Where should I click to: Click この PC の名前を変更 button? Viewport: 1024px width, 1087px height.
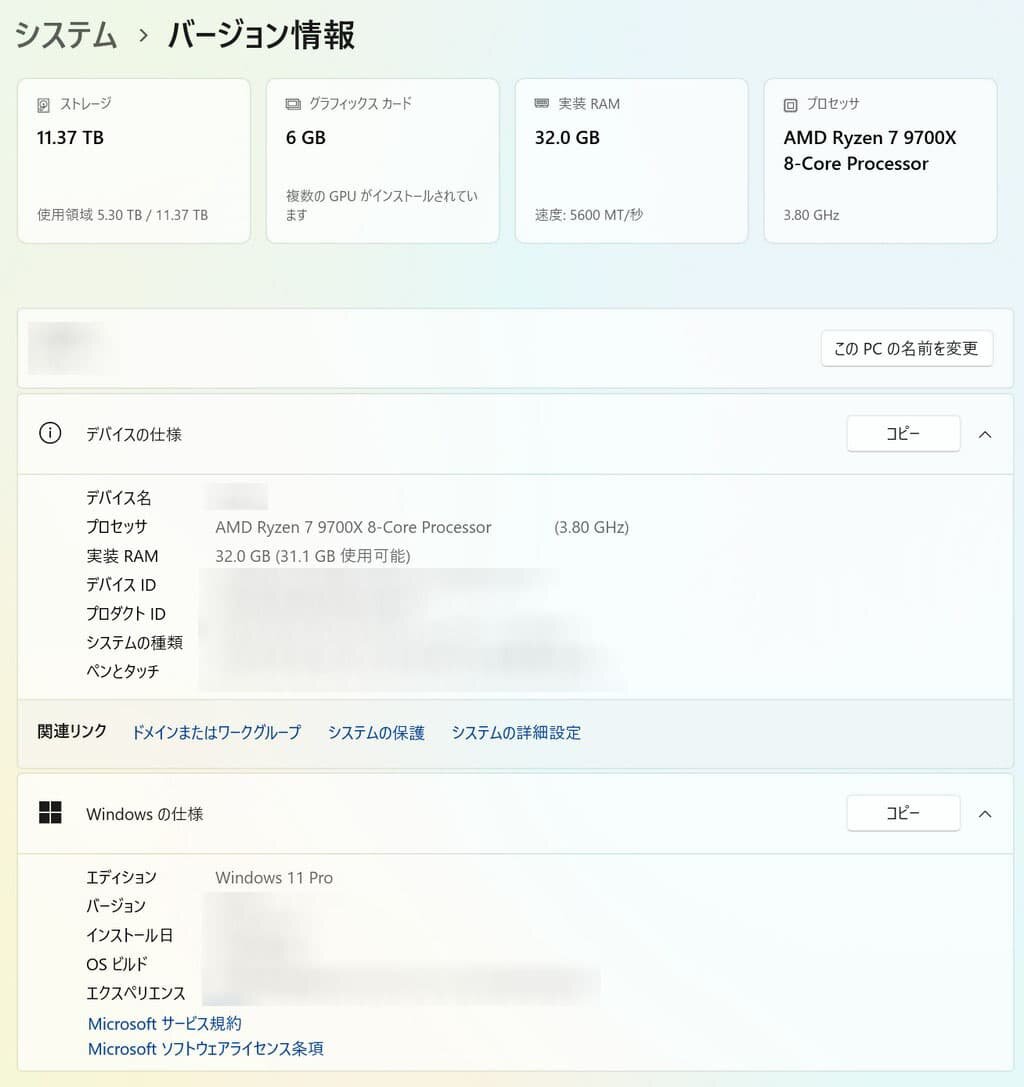tap(907, 348)
